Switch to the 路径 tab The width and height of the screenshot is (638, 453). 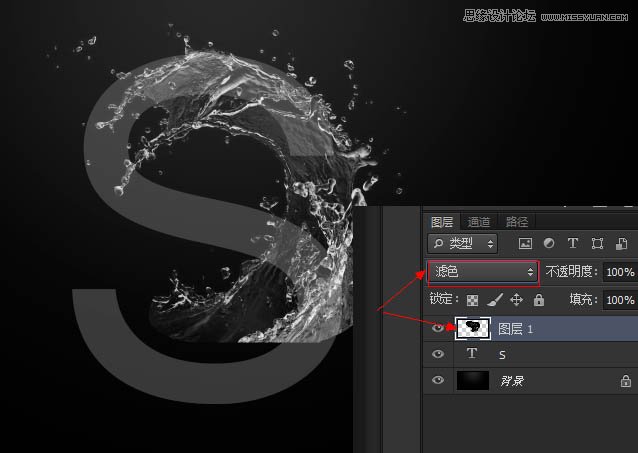click(517, 222)
